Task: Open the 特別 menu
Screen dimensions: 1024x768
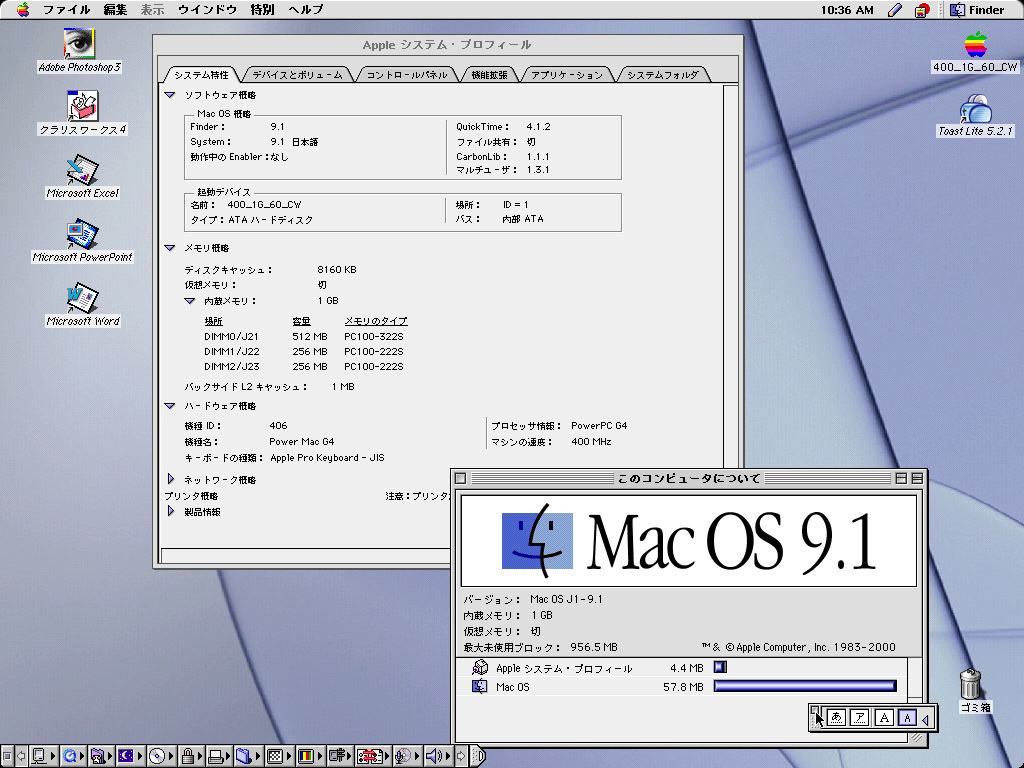Action: (x=262, y=10)
